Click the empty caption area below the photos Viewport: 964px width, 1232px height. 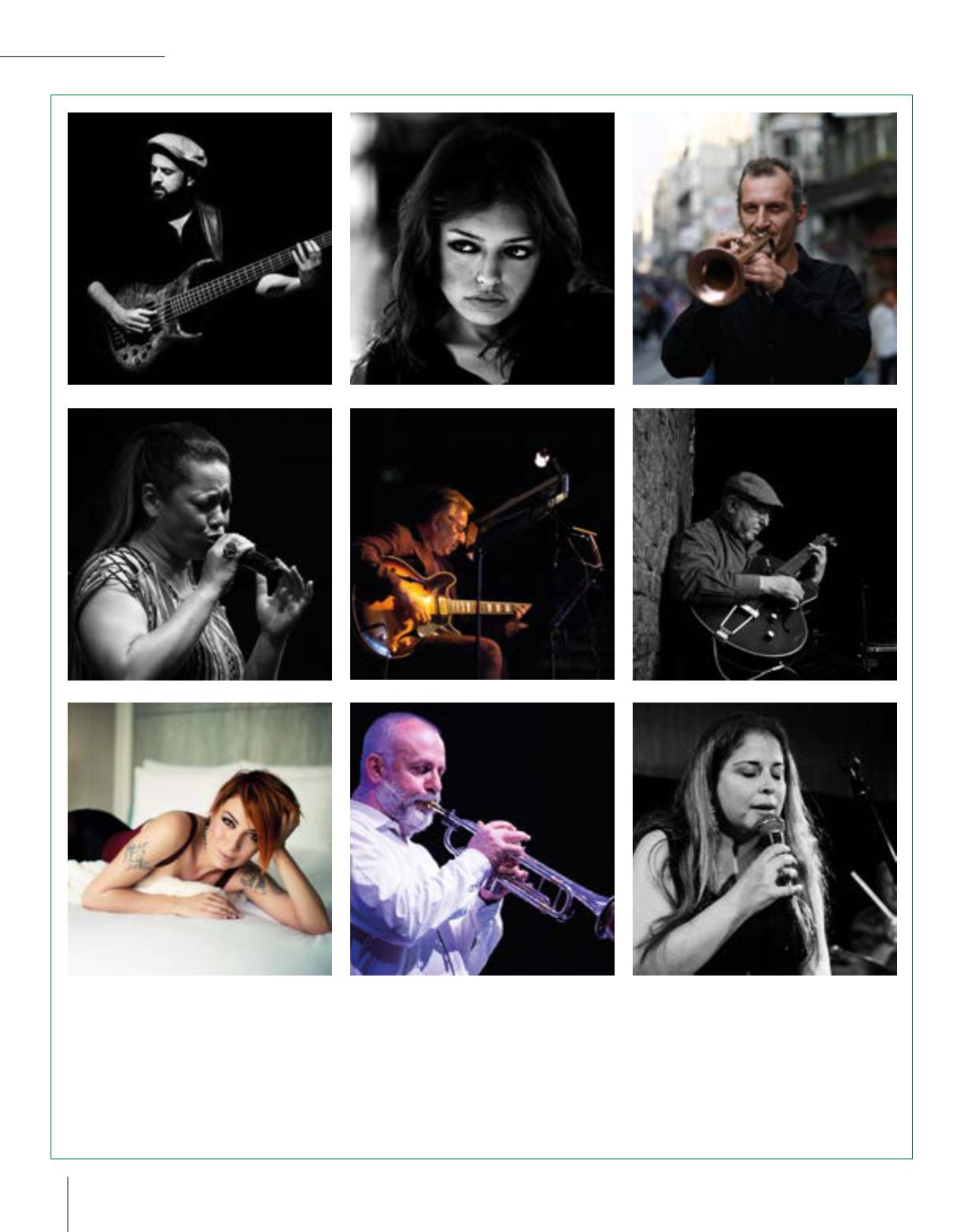[x=482, y=1066]
